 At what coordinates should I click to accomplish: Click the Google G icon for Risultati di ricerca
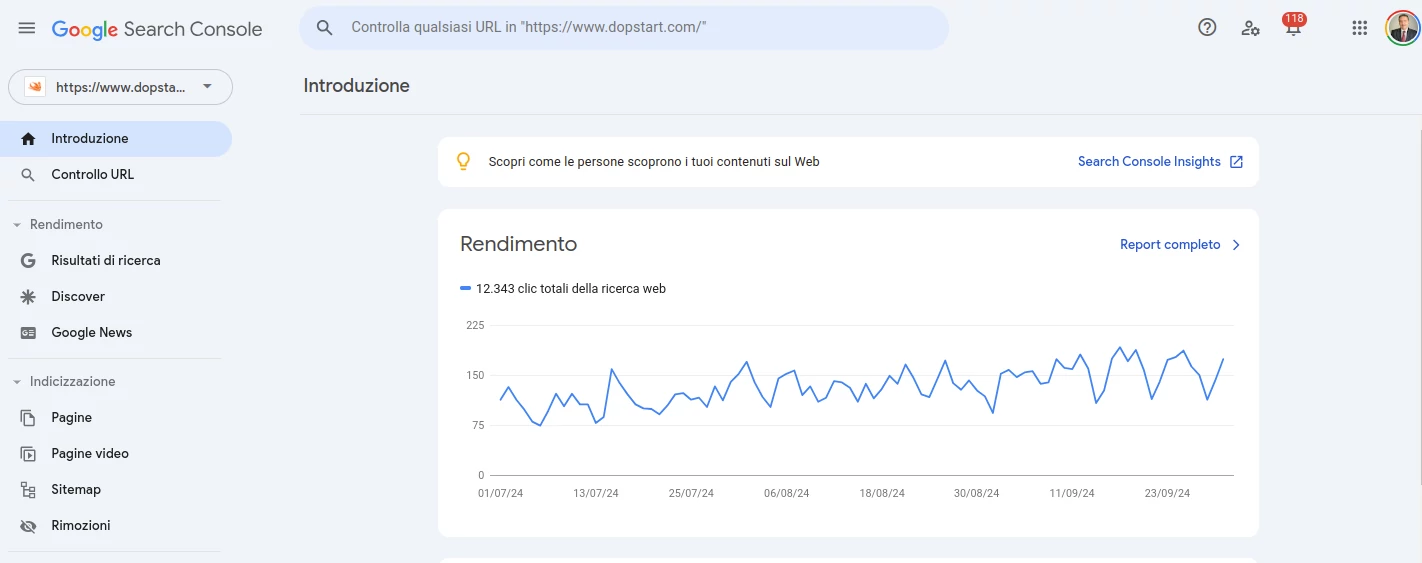click(28, 261)
